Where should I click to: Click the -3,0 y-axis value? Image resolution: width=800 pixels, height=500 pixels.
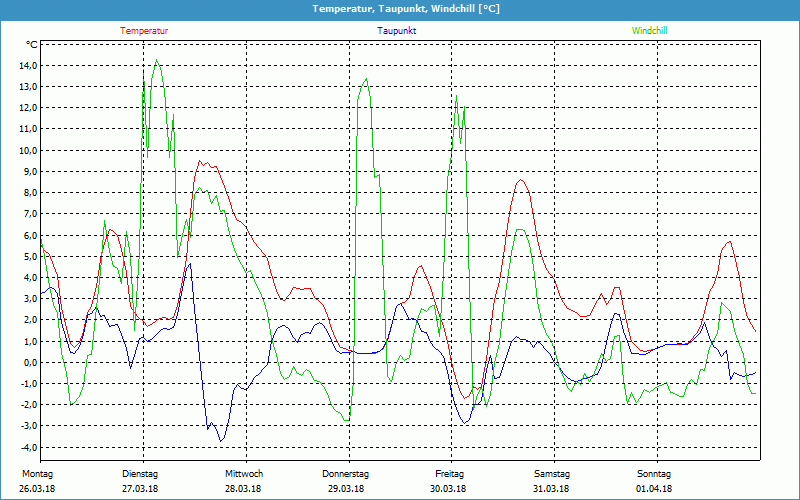pos(29,426)
